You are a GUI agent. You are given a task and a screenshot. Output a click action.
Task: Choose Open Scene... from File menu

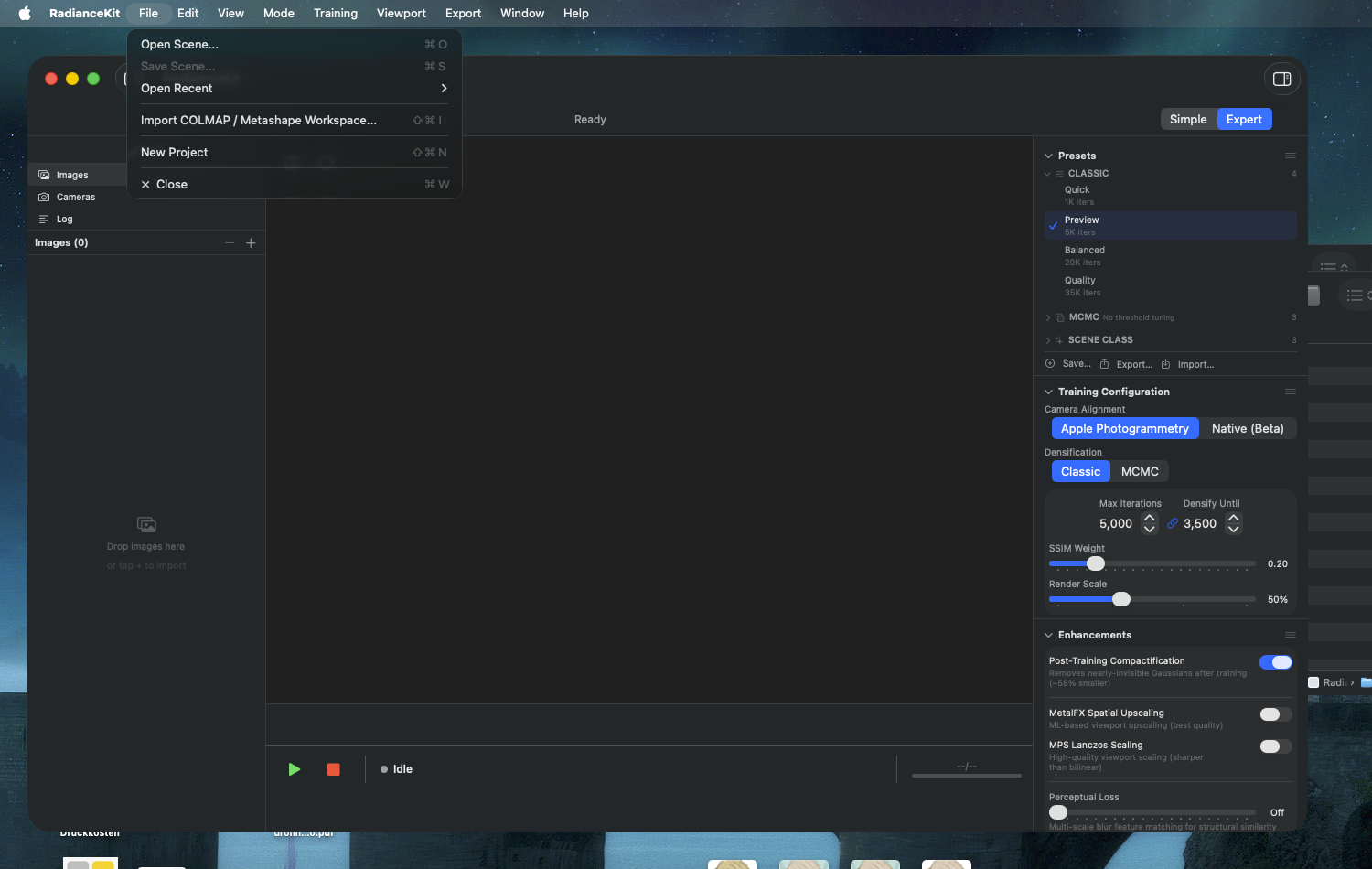tap(294, 45)
